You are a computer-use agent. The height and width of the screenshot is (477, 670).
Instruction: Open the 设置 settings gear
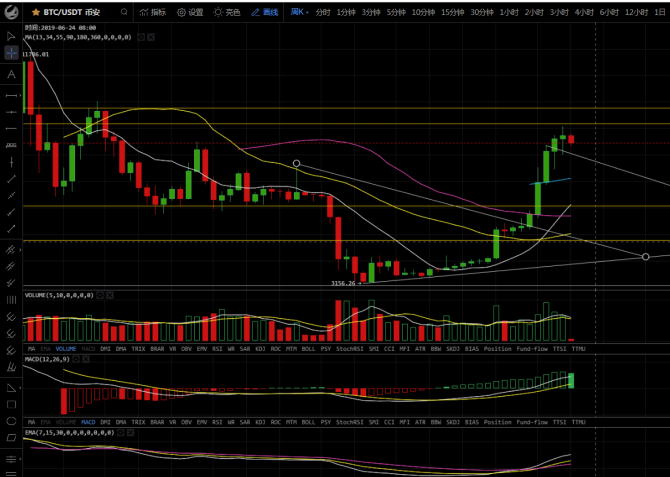pyautogui.click(x=189, y=12)
